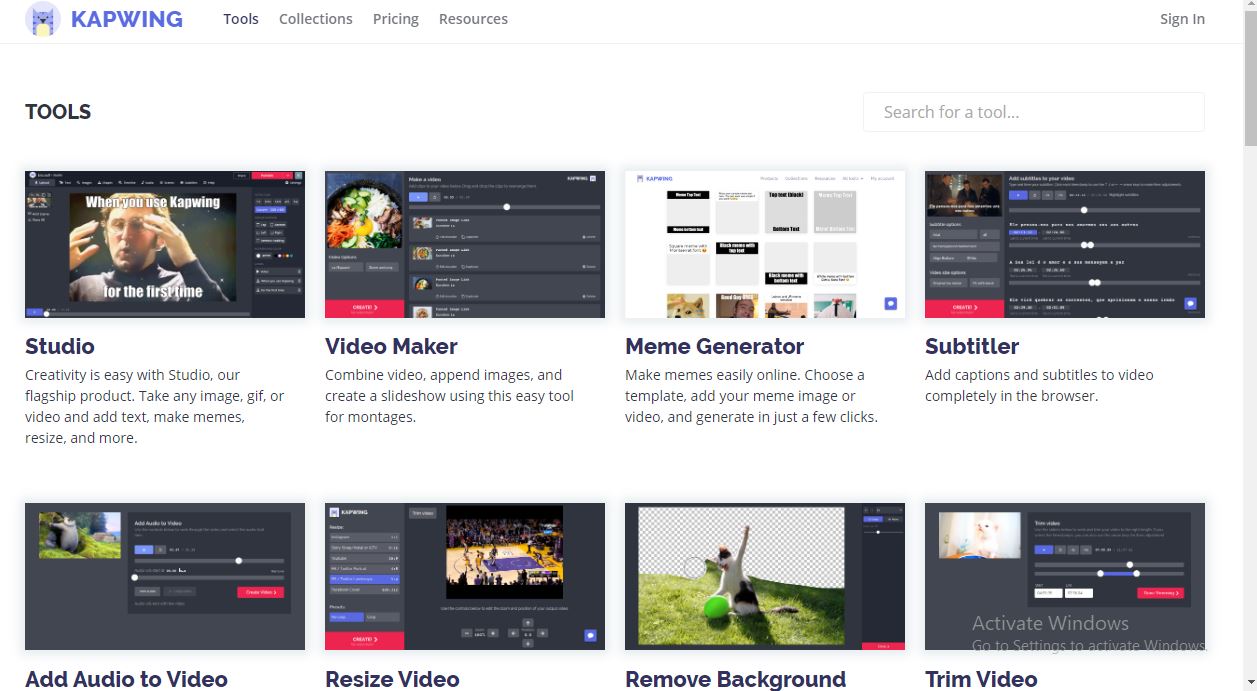Click the chat bubble icon in Resize Video thumbnail
The height and width of the screenshot is (691, 1257).
(x=590, y=635)
